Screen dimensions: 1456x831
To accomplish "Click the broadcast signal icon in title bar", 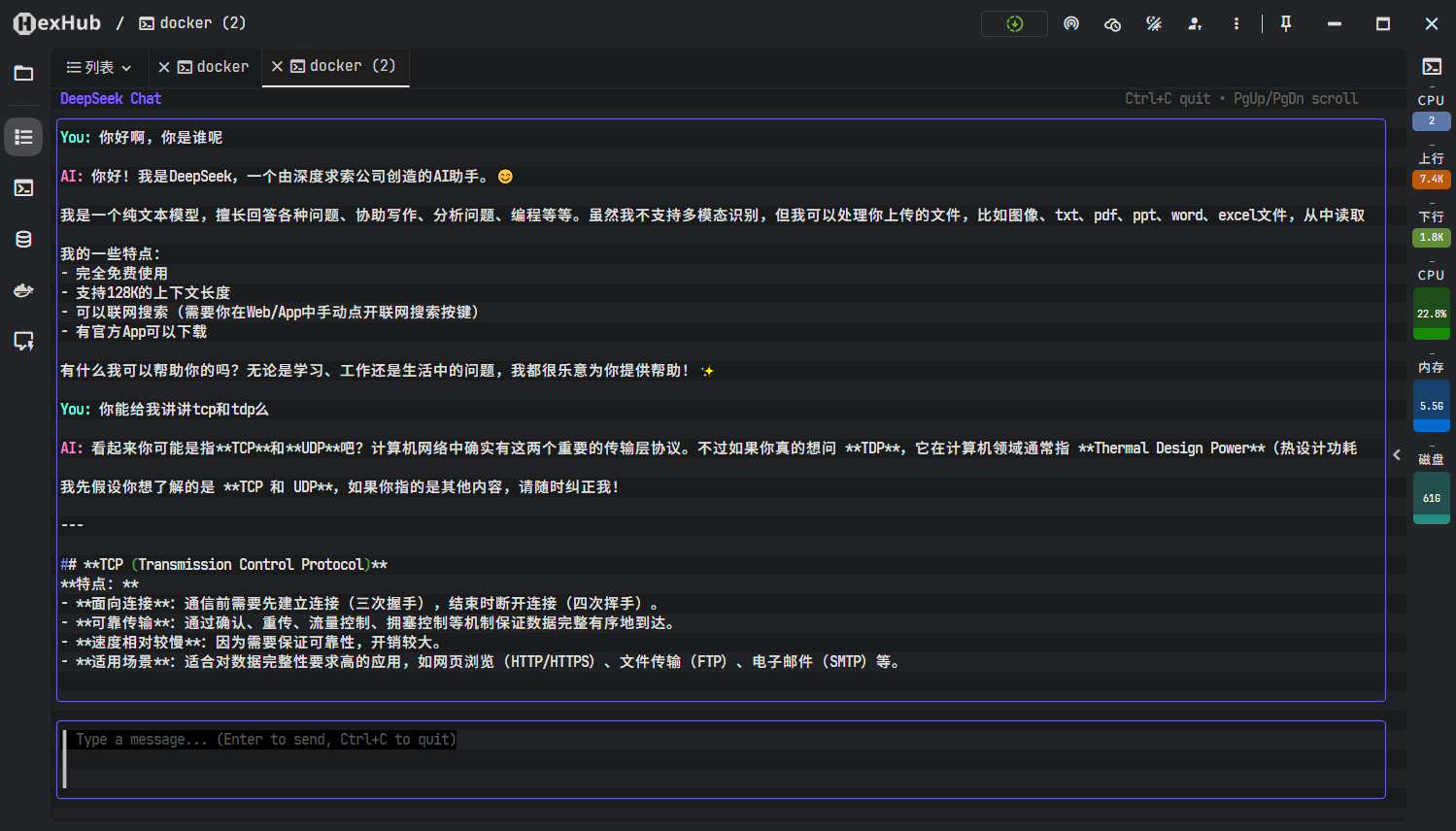I will (x=1071, y=23).
